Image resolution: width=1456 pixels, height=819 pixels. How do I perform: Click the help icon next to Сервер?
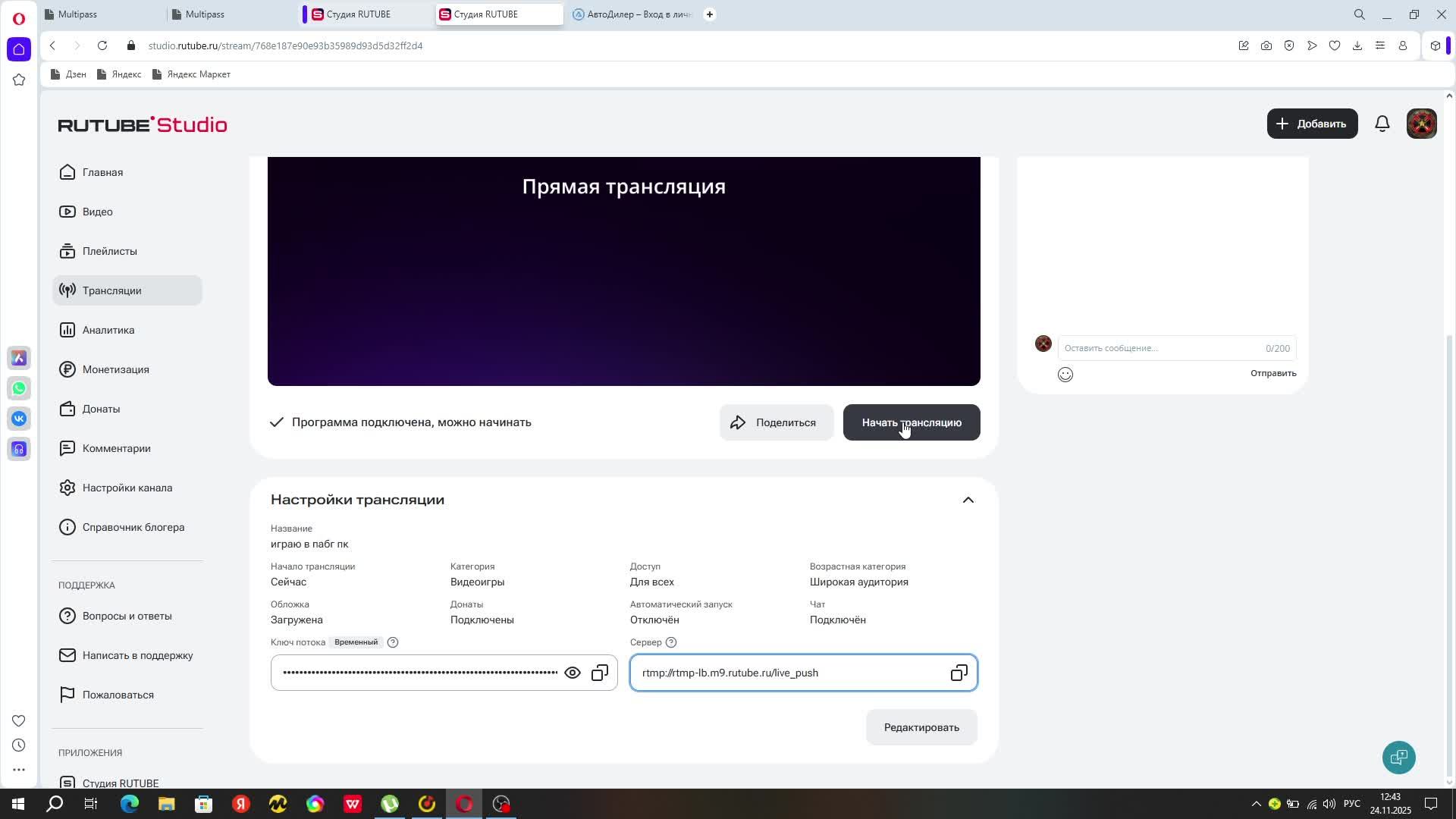pyautogui.click(x=670, y=642)
